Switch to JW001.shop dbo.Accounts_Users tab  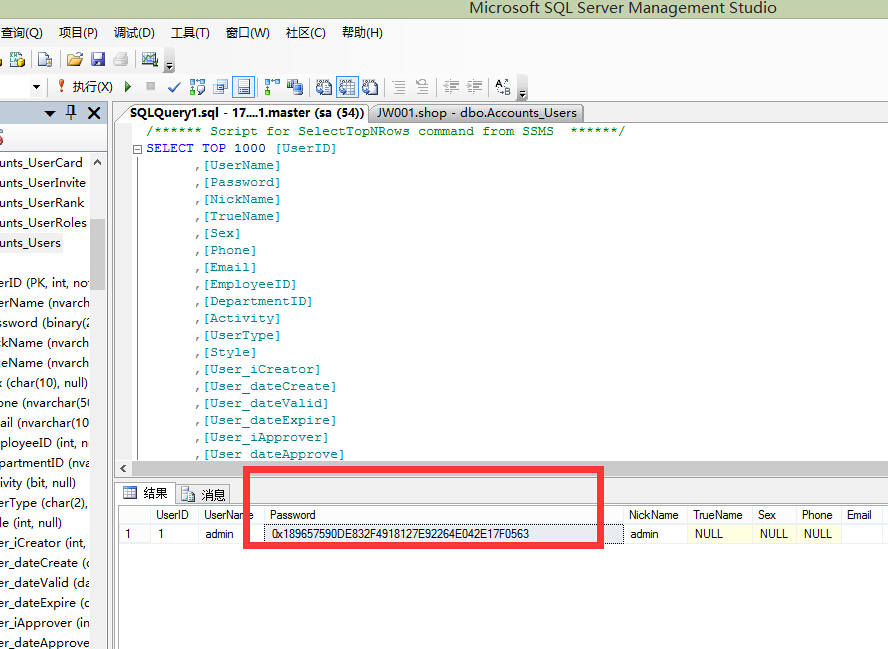tap(477, 113)
